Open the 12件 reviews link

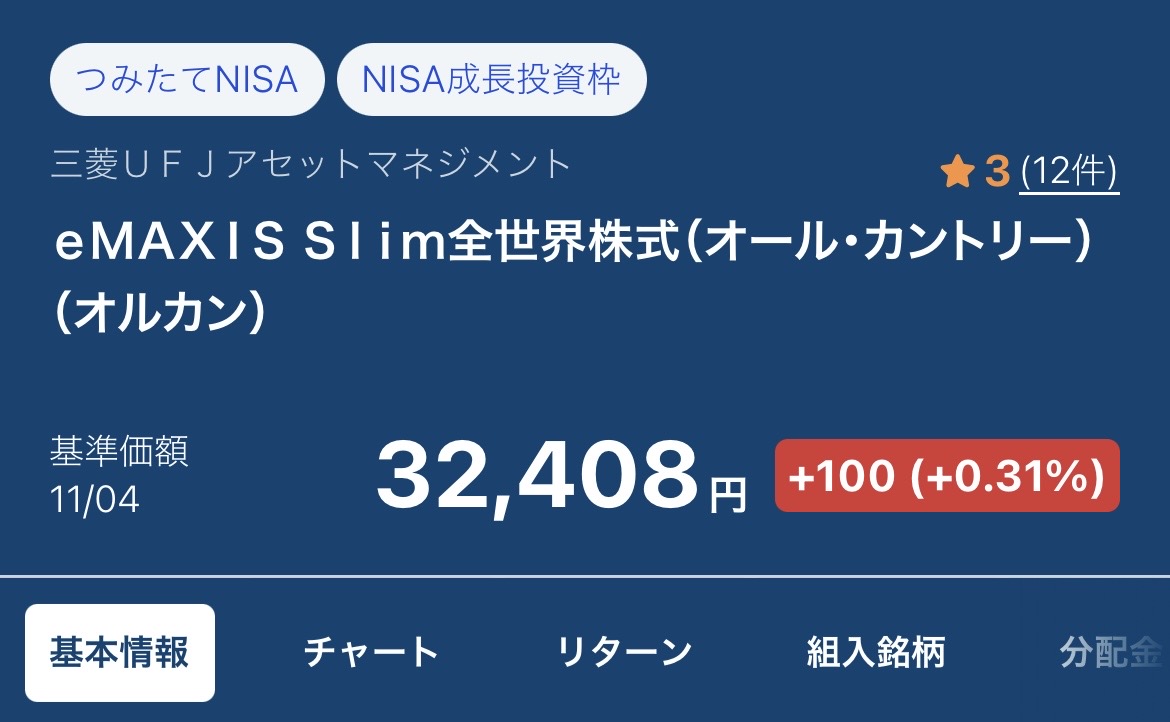(x=1069, y=173)
